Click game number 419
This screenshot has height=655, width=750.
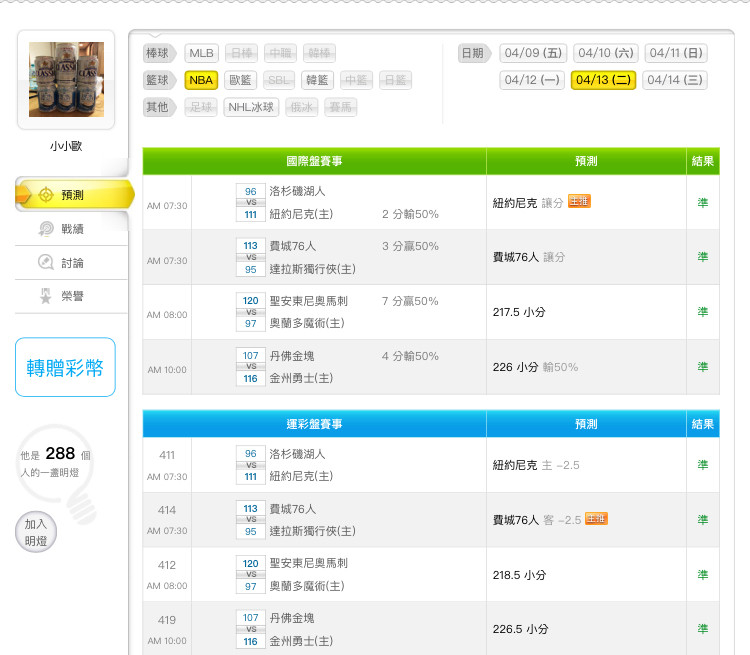[x=167, y=620]
